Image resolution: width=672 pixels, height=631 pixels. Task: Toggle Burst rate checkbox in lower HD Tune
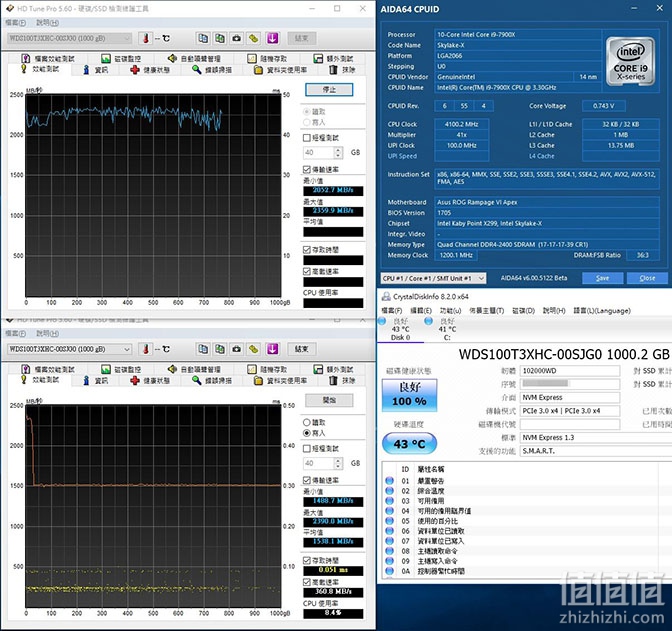(306, 582)
